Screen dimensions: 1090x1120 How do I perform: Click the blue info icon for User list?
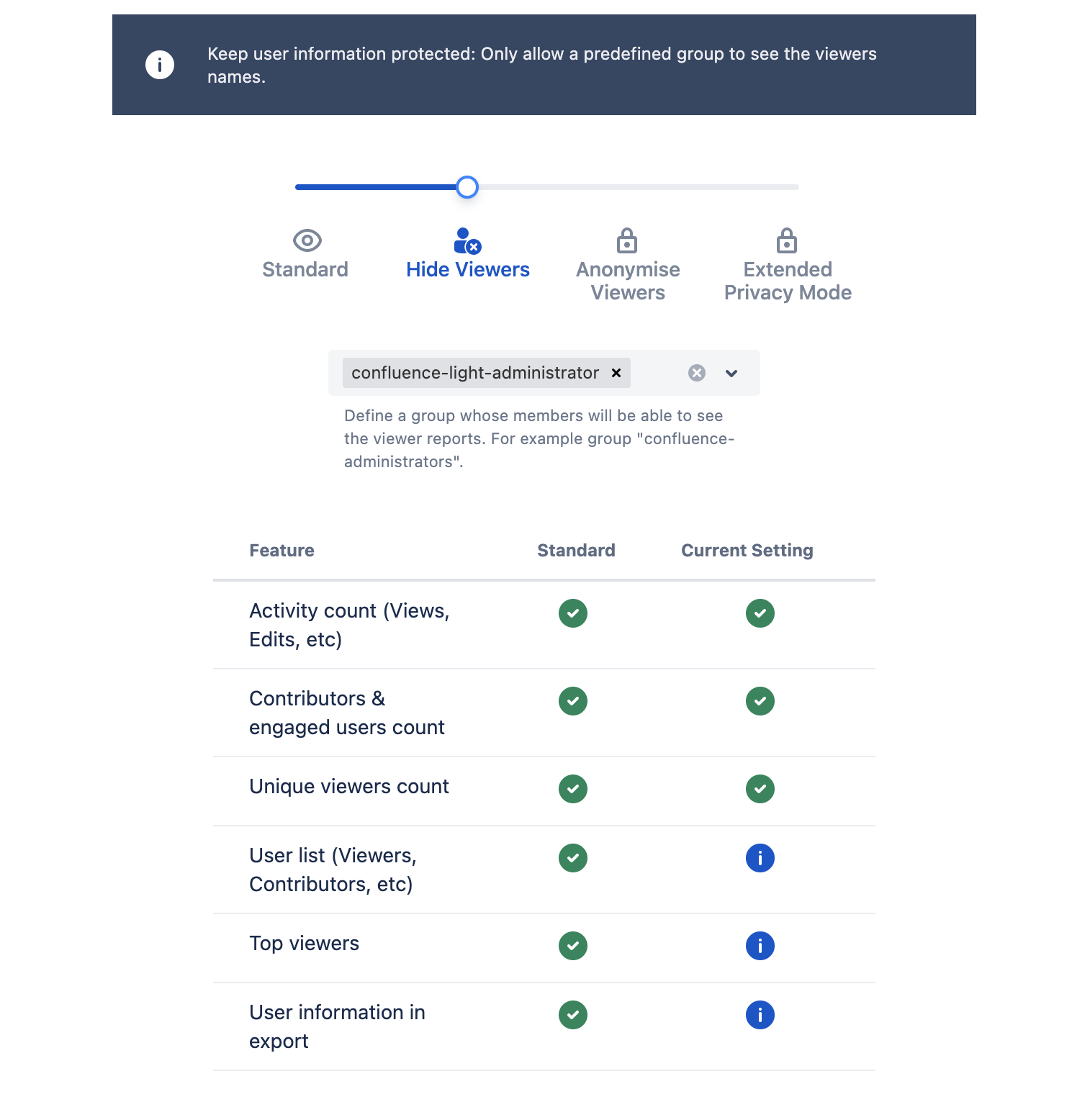[x=760, y=858]
